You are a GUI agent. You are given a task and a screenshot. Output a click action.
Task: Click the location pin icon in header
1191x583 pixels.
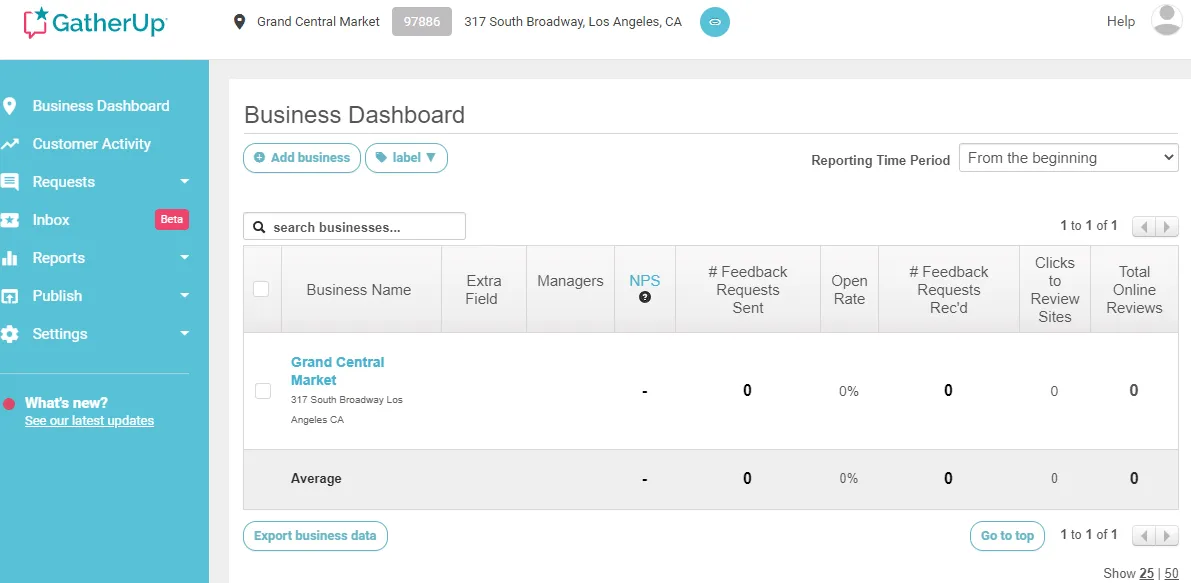point(239,22)
